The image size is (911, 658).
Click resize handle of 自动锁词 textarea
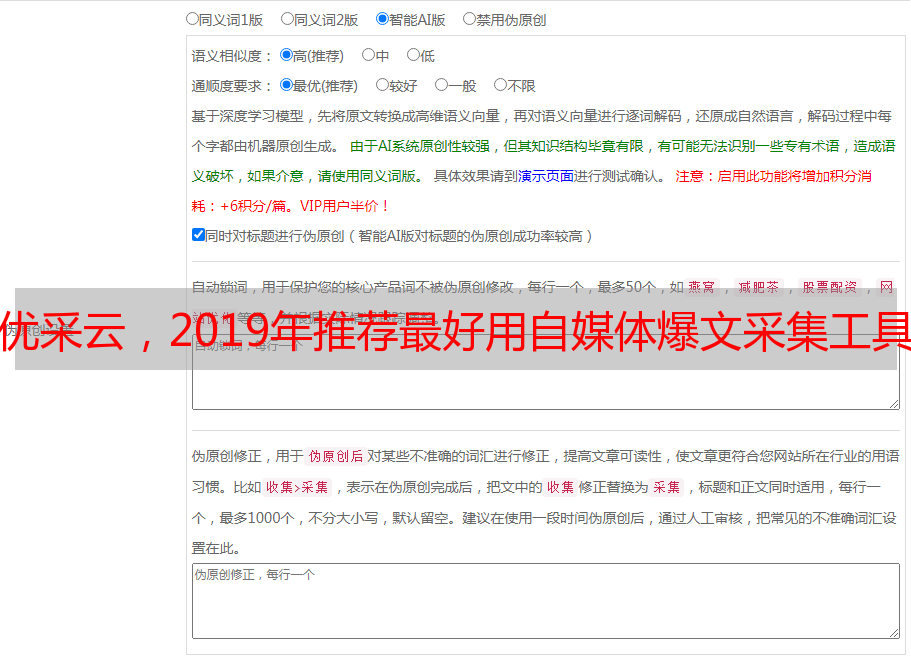[x=894, y=404]
